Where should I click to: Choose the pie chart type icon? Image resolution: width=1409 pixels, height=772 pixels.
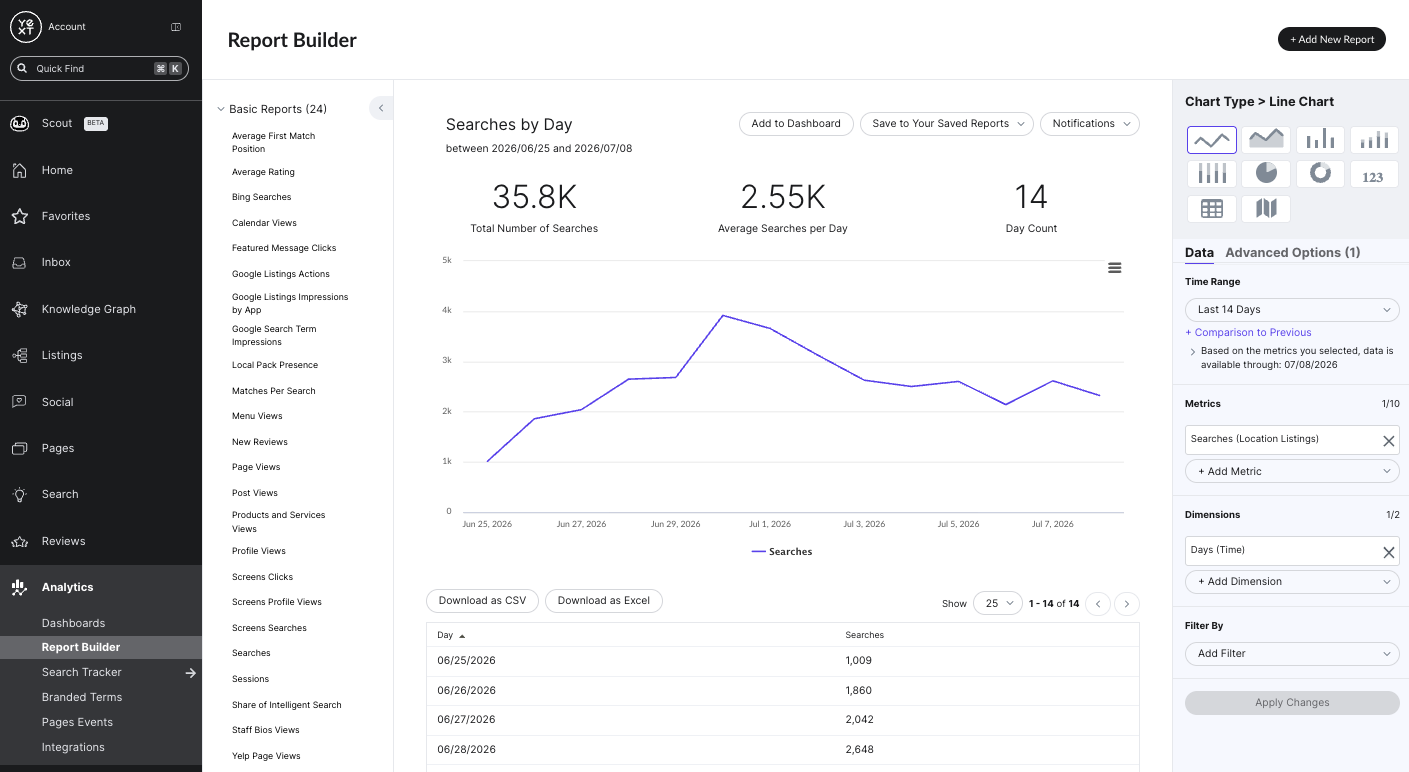[1266, 174]
